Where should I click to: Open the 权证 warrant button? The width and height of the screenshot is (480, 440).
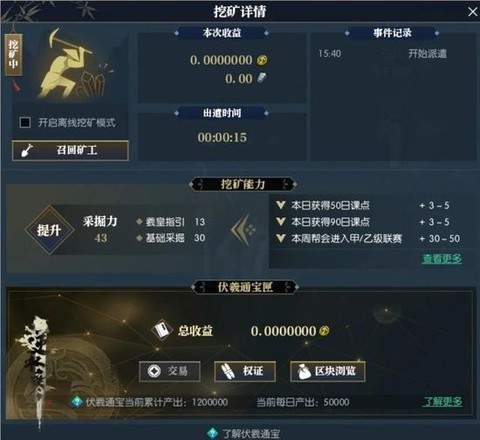pyautogui.click(x=245, y=371)
